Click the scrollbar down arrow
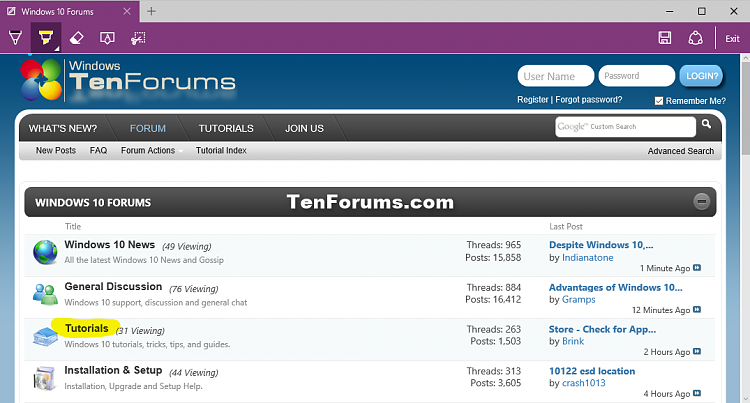750x403 pixels. [x=745, y=398]
